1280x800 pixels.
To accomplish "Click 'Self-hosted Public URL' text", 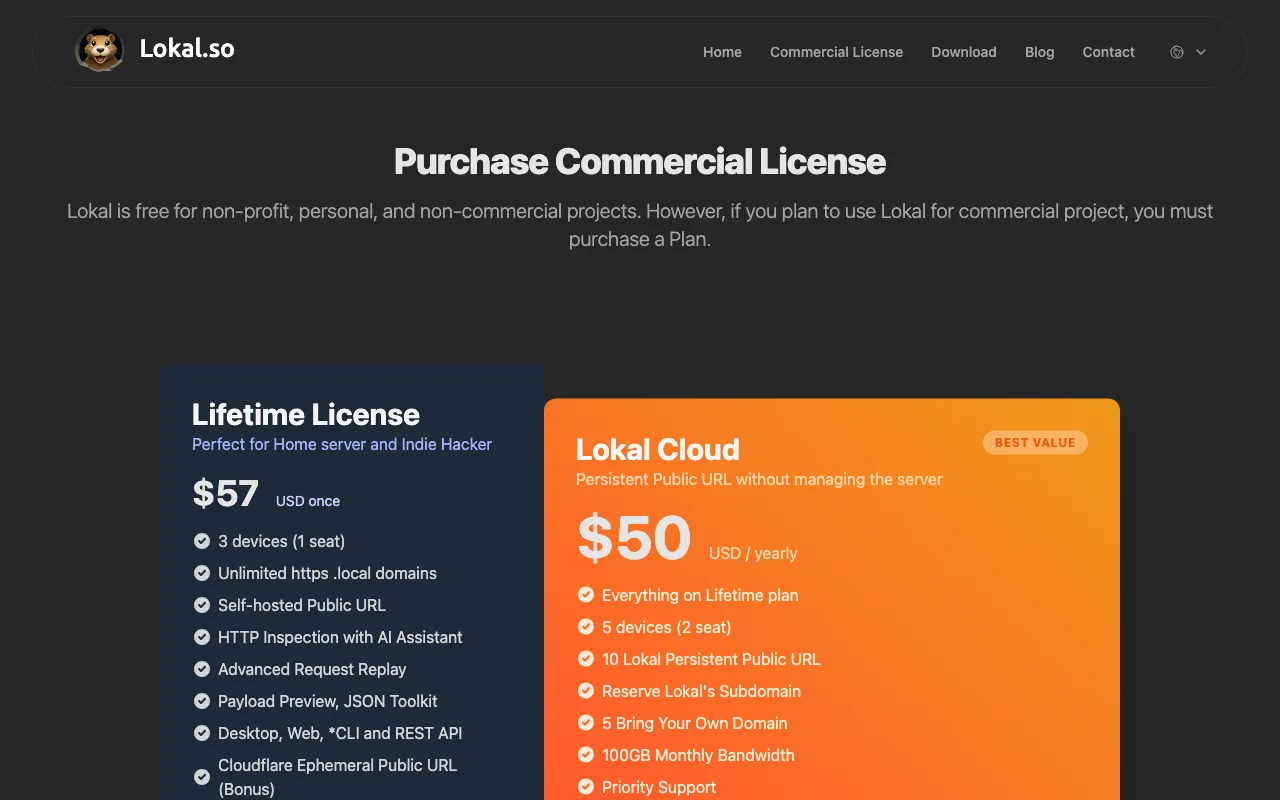I will click(302, 605).
